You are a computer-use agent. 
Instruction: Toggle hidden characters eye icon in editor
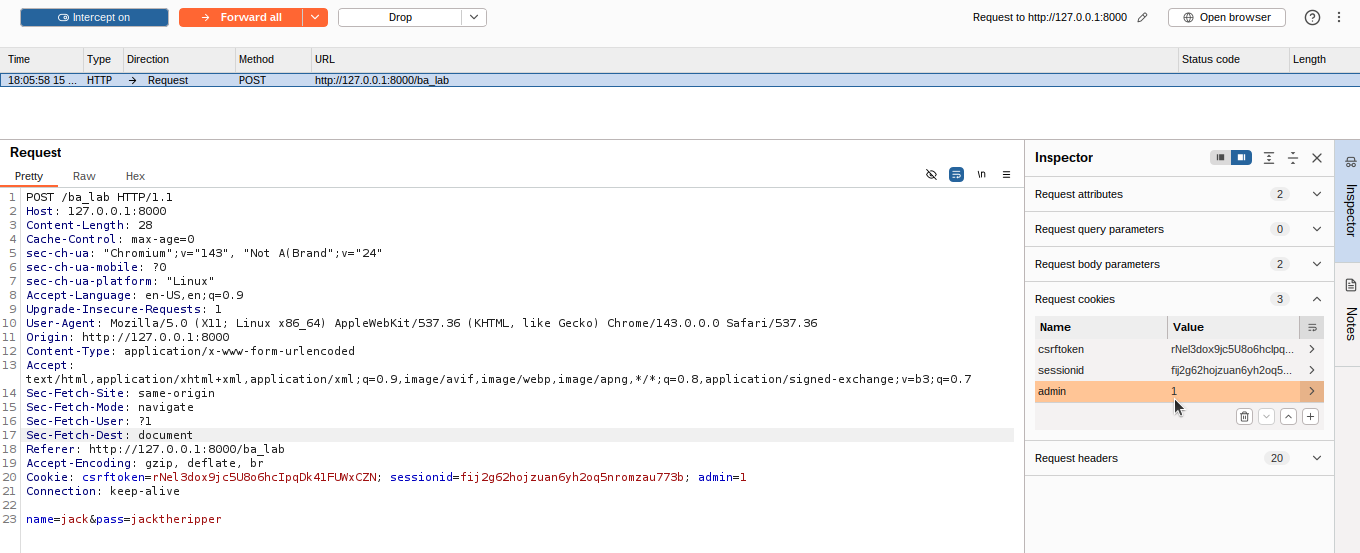click(x=931, y=174)
